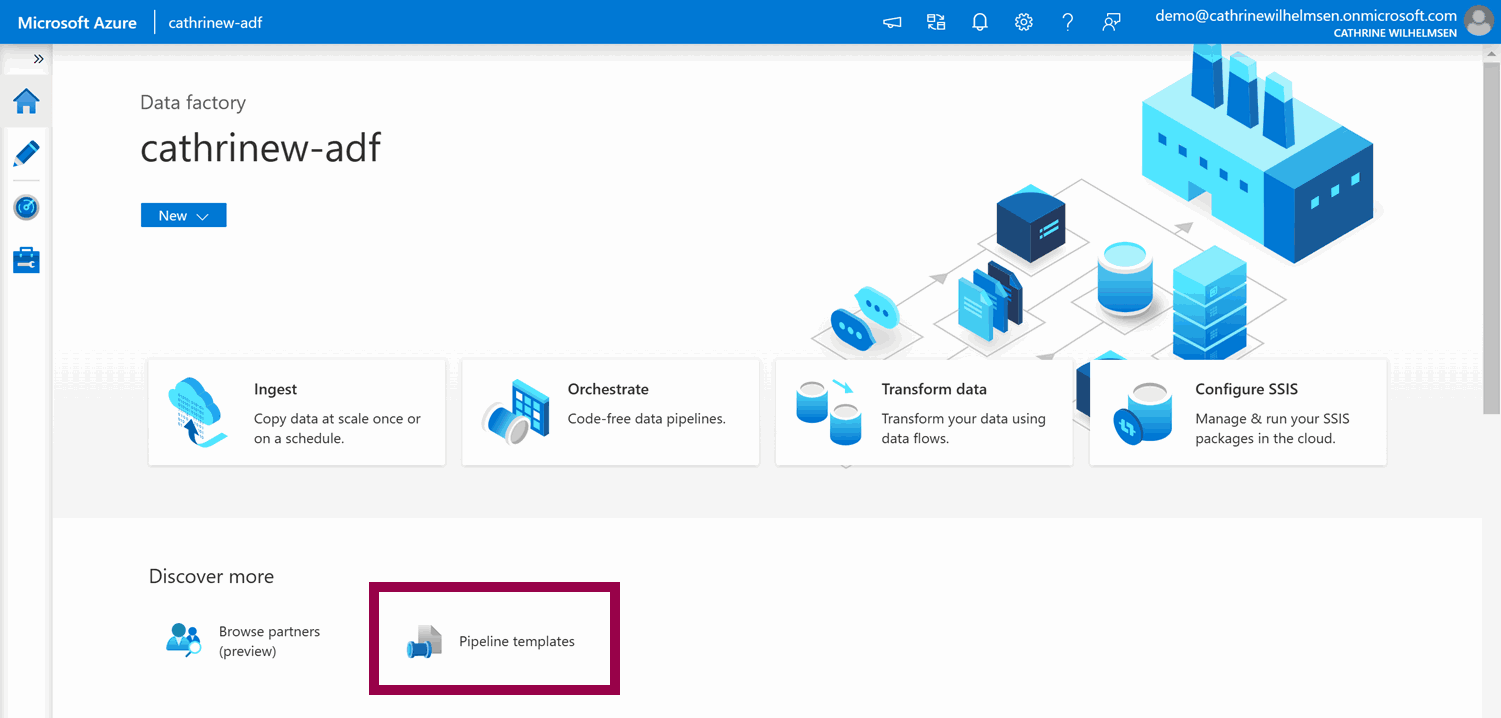Open the settings gear menu
1501x718 pixels.
(x=1024, y=22)
